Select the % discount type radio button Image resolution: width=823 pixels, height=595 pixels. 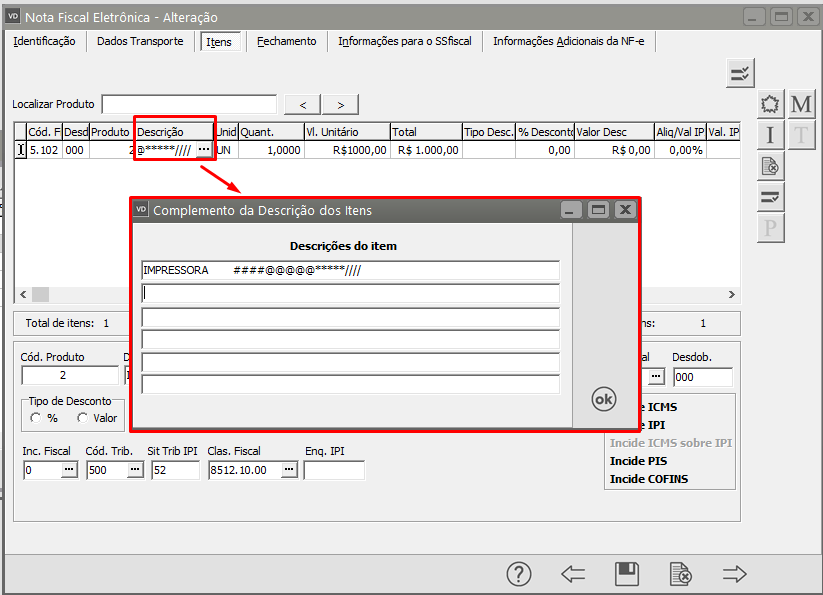coord(37,418)
